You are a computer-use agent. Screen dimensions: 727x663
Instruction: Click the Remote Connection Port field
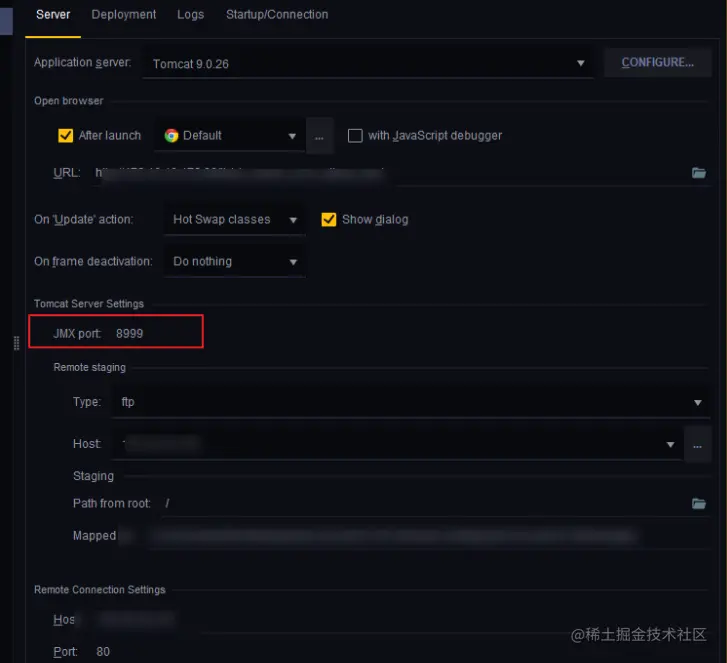point(401,652)
